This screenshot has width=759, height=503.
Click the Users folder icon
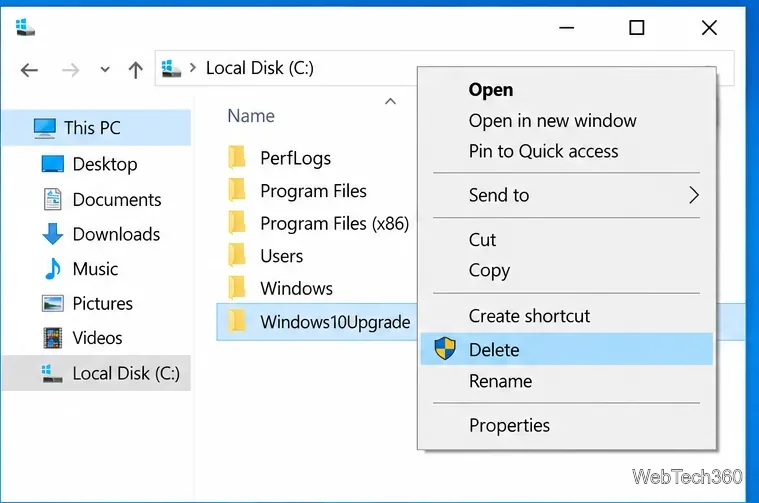[x=237, y=255]
